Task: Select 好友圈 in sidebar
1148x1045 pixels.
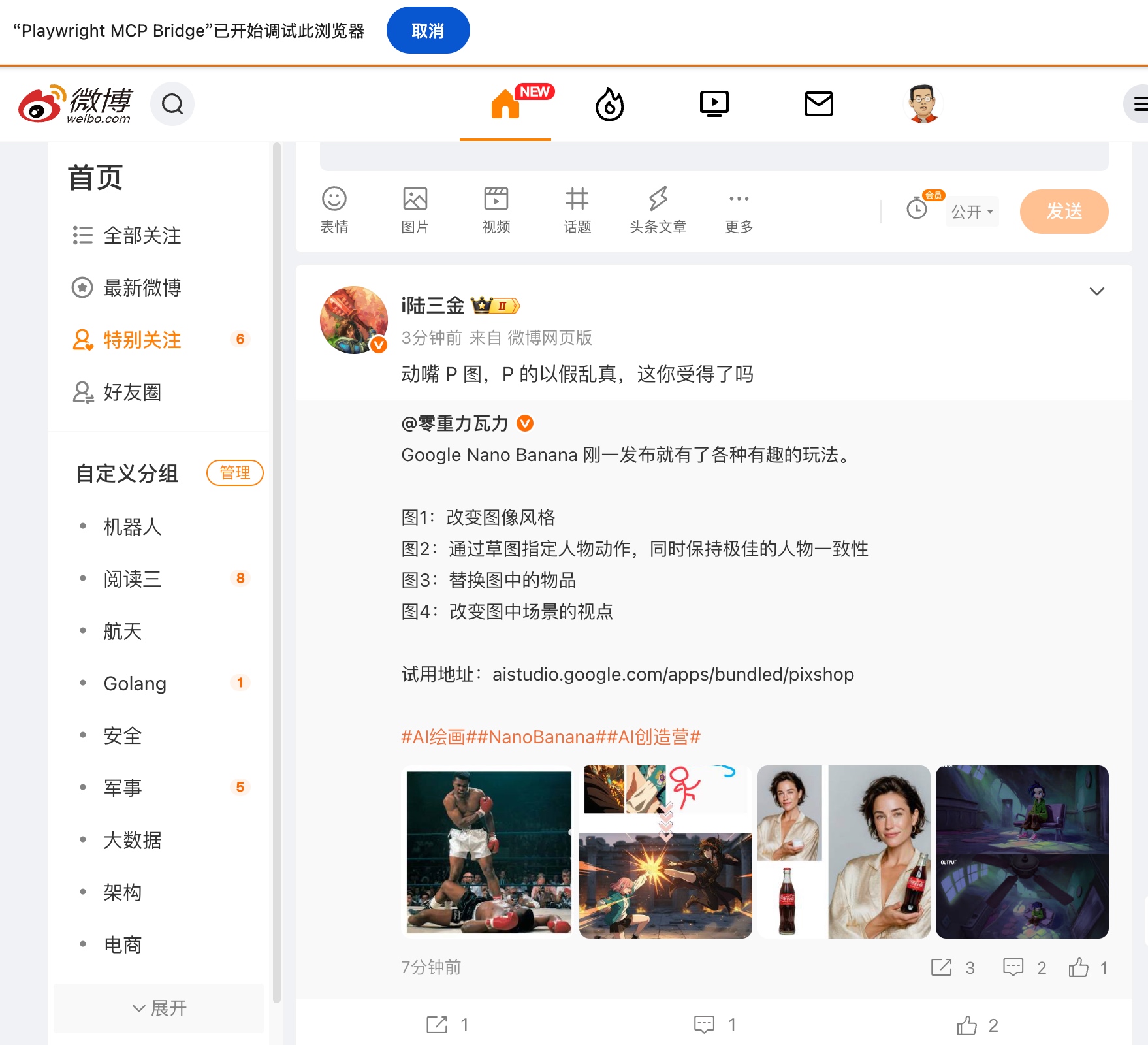Action: (159, 392)
